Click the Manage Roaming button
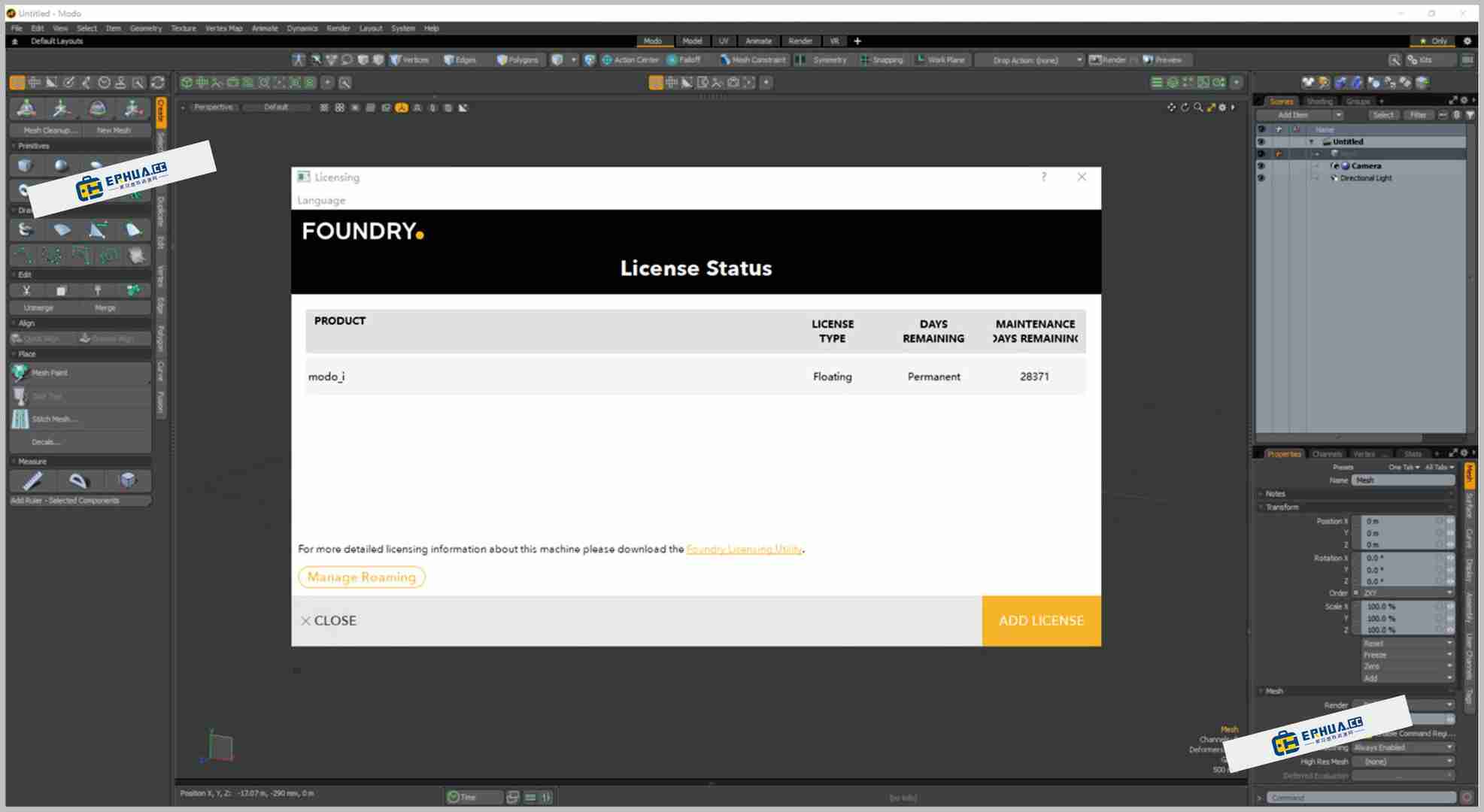1484x812 pixels. (x=362, y=577)
